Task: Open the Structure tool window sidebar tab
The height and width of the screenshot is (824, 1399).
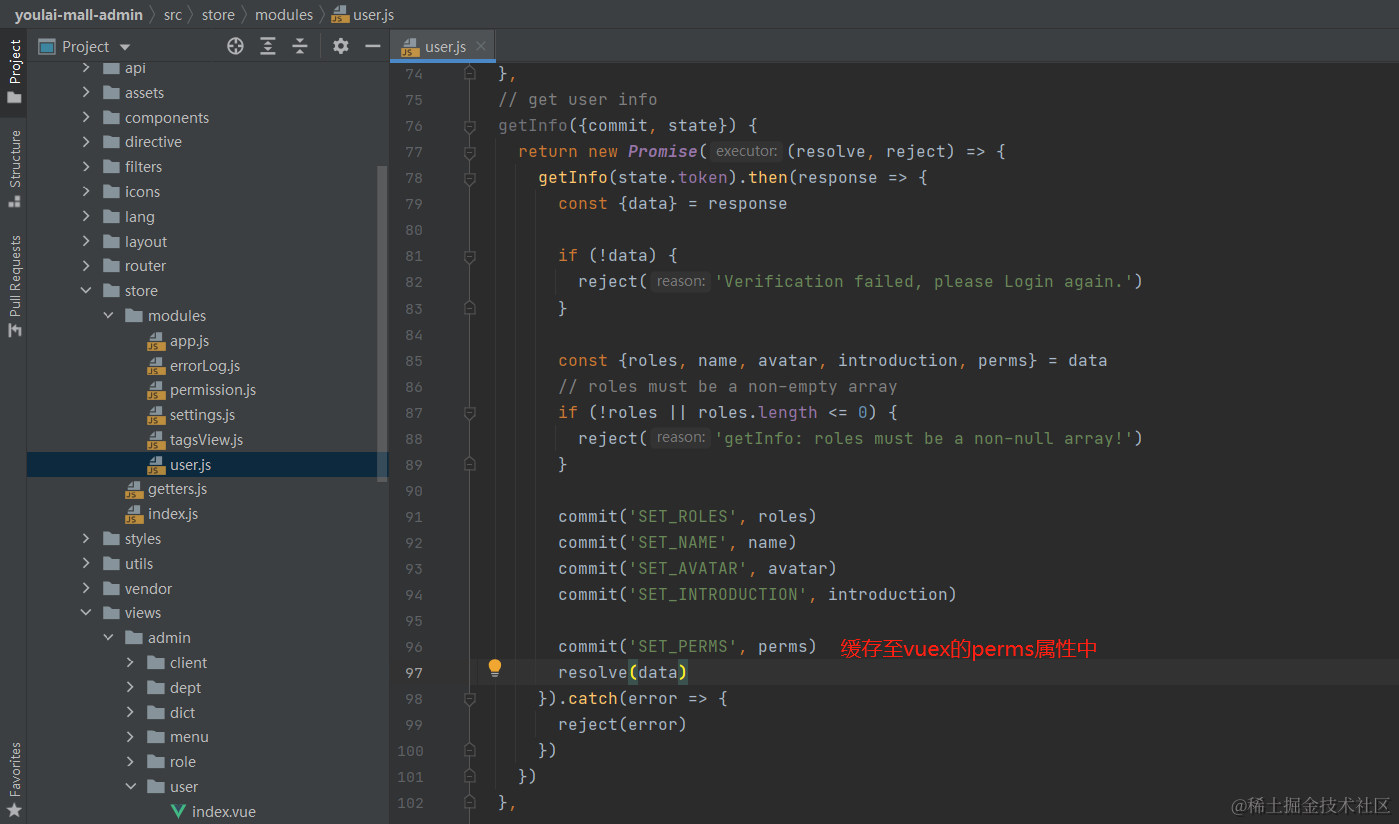Action: [14, 168]
